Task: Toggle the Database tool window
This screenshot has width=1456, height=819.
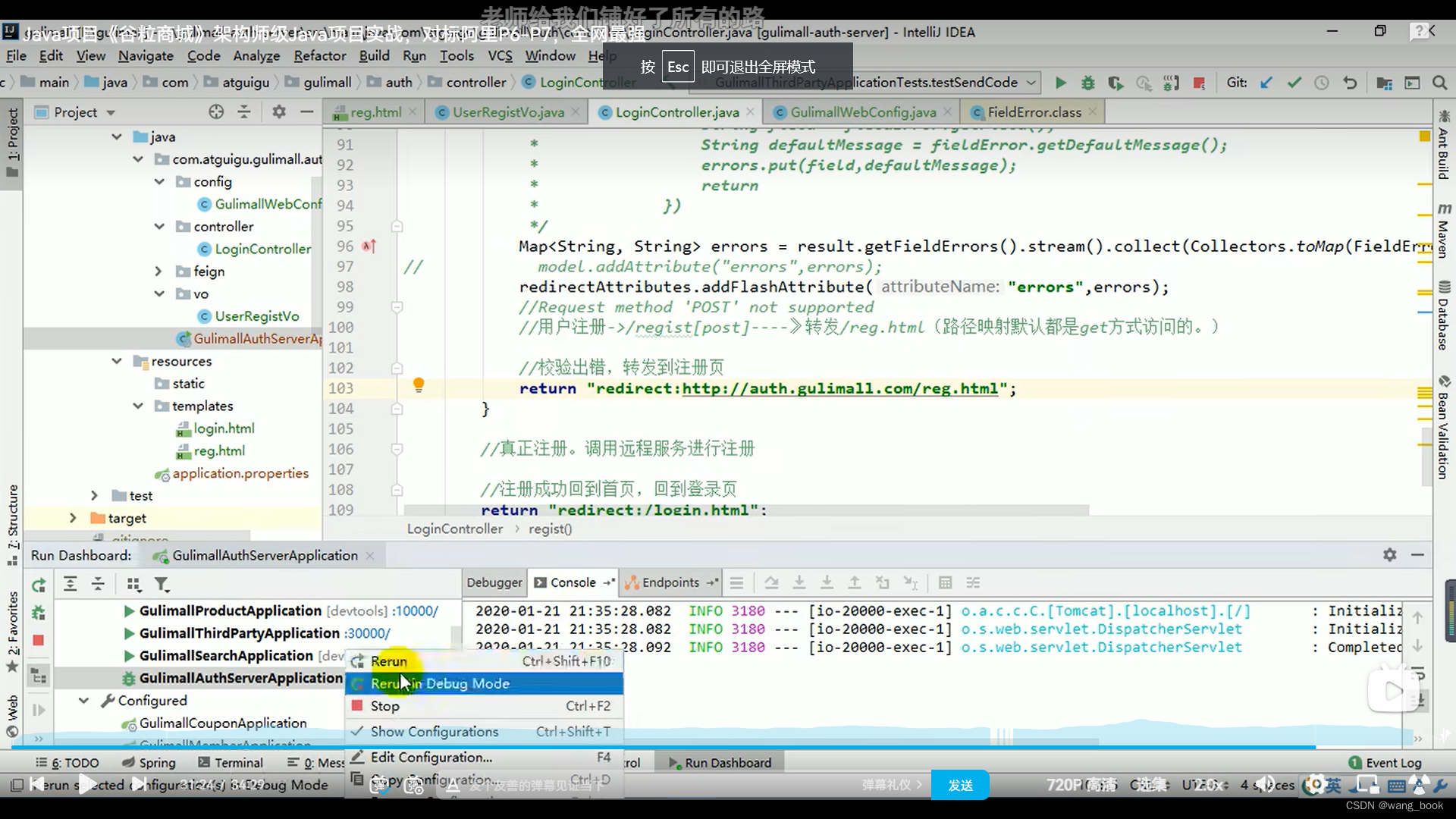Action: [1444, 315]
